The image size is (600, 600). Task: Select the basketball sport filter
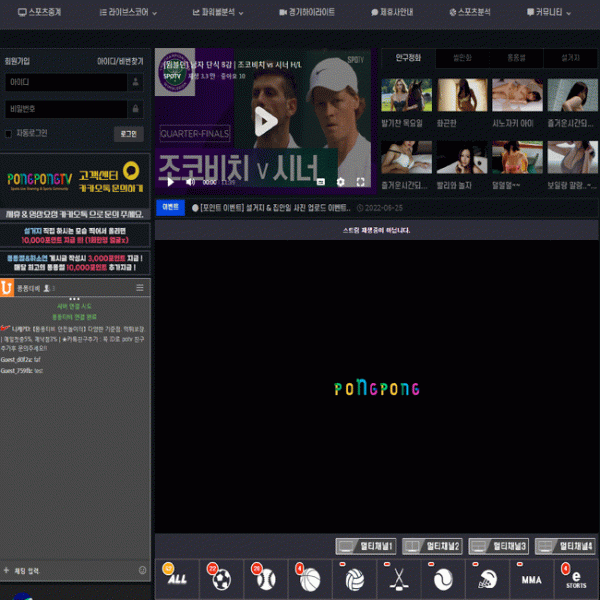(310, 579)
